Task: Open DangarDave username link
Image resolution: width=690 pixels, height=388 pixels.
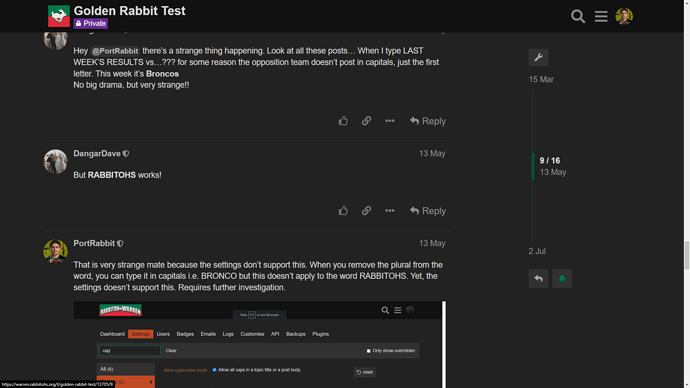Action: pyautogui.click(x=97, y=154)
